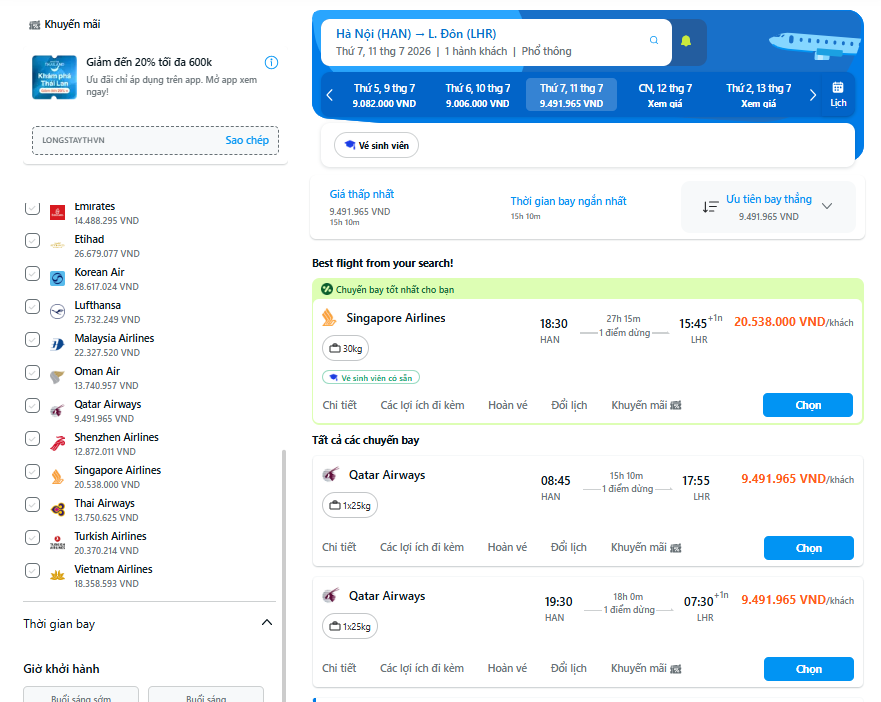Select CN, 12 thg 7 date tab
Screen dimensions: 881x702
pyautogui.click(x=665, y=96)
